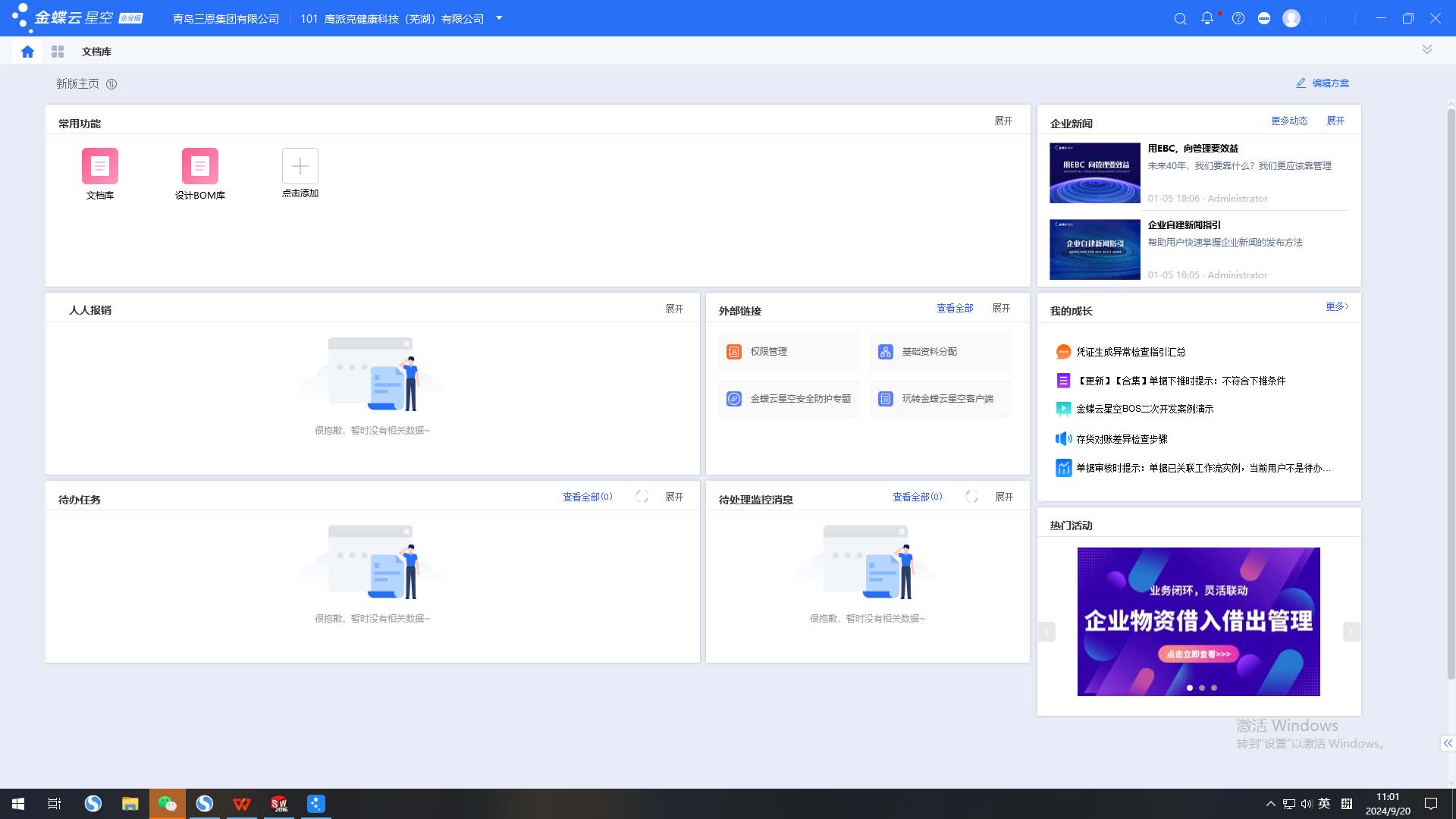Expand the 常用功能 panel

[1003, 121]
